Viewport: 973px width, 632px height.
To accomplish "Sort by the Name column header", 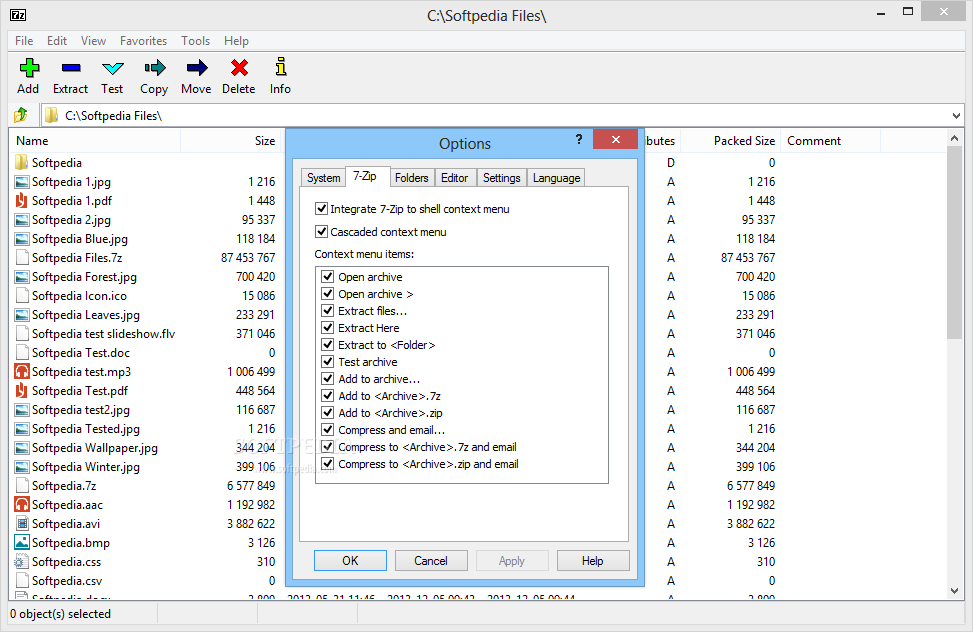I will [95, 141].
